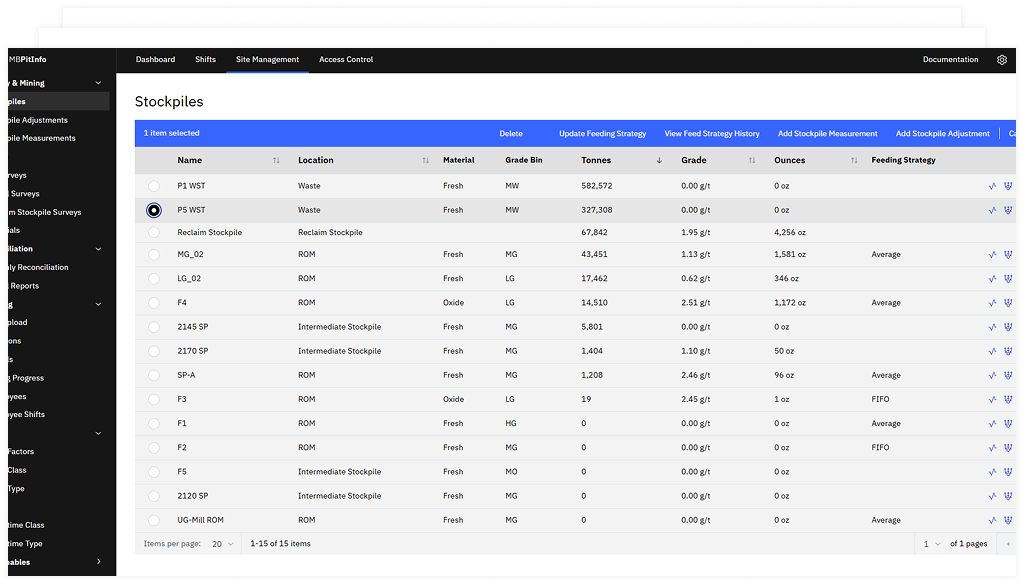
Task: Click Delete in the selection bar
Action: [511, 133]
